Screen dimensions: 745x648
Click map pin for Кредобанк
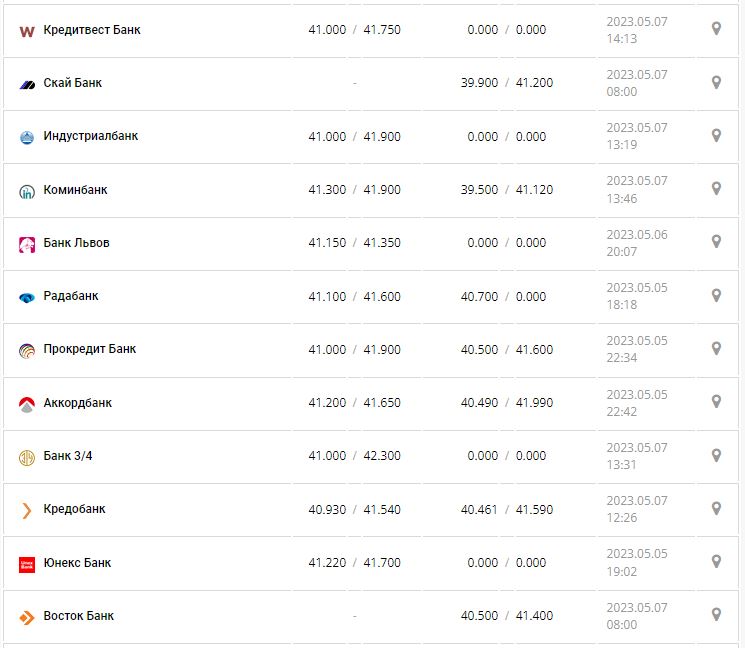tap(716, 508)
